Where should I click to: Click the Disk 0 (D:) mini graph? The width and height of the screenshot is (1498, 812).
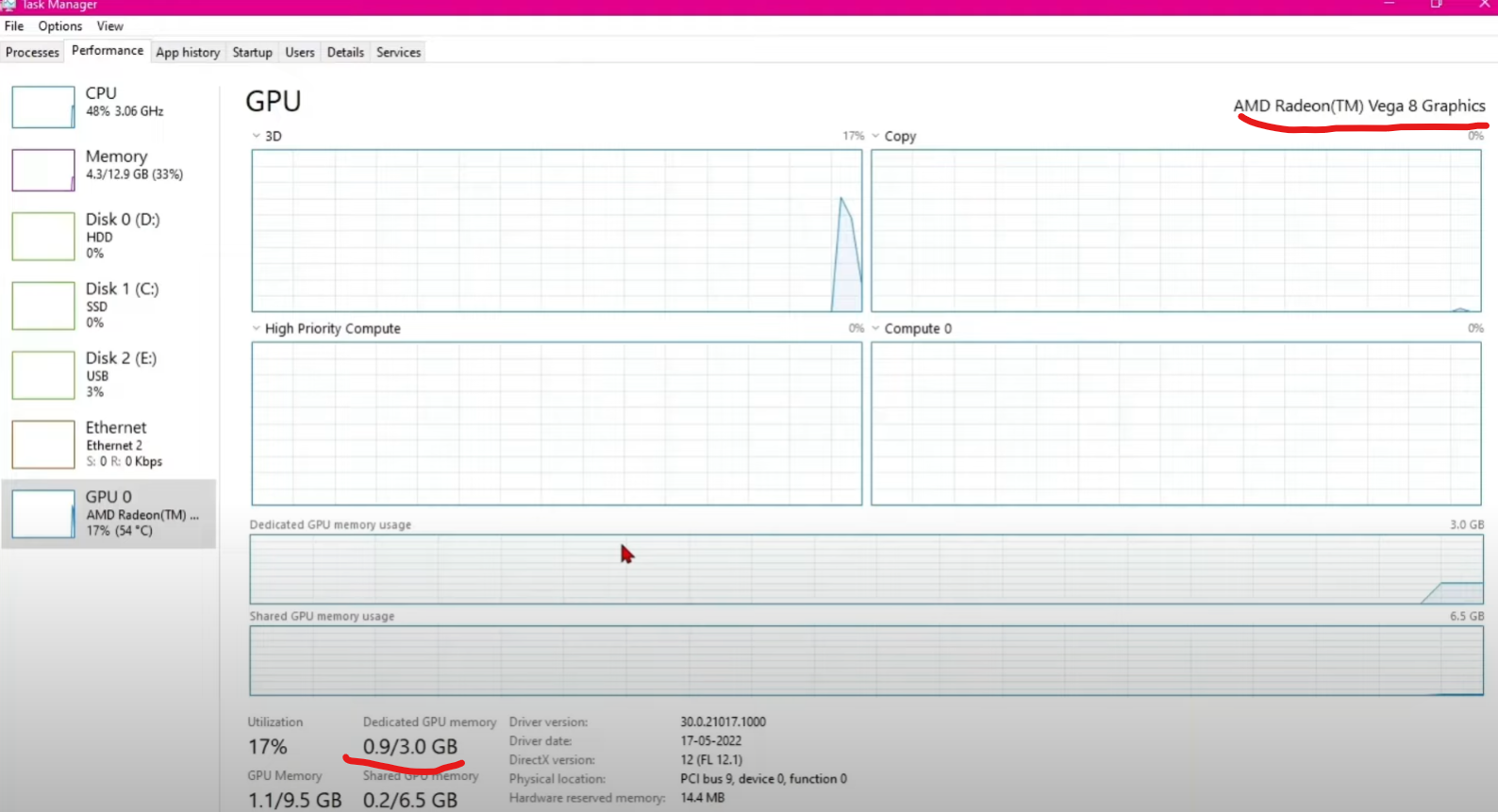click(x=43, y=237)
